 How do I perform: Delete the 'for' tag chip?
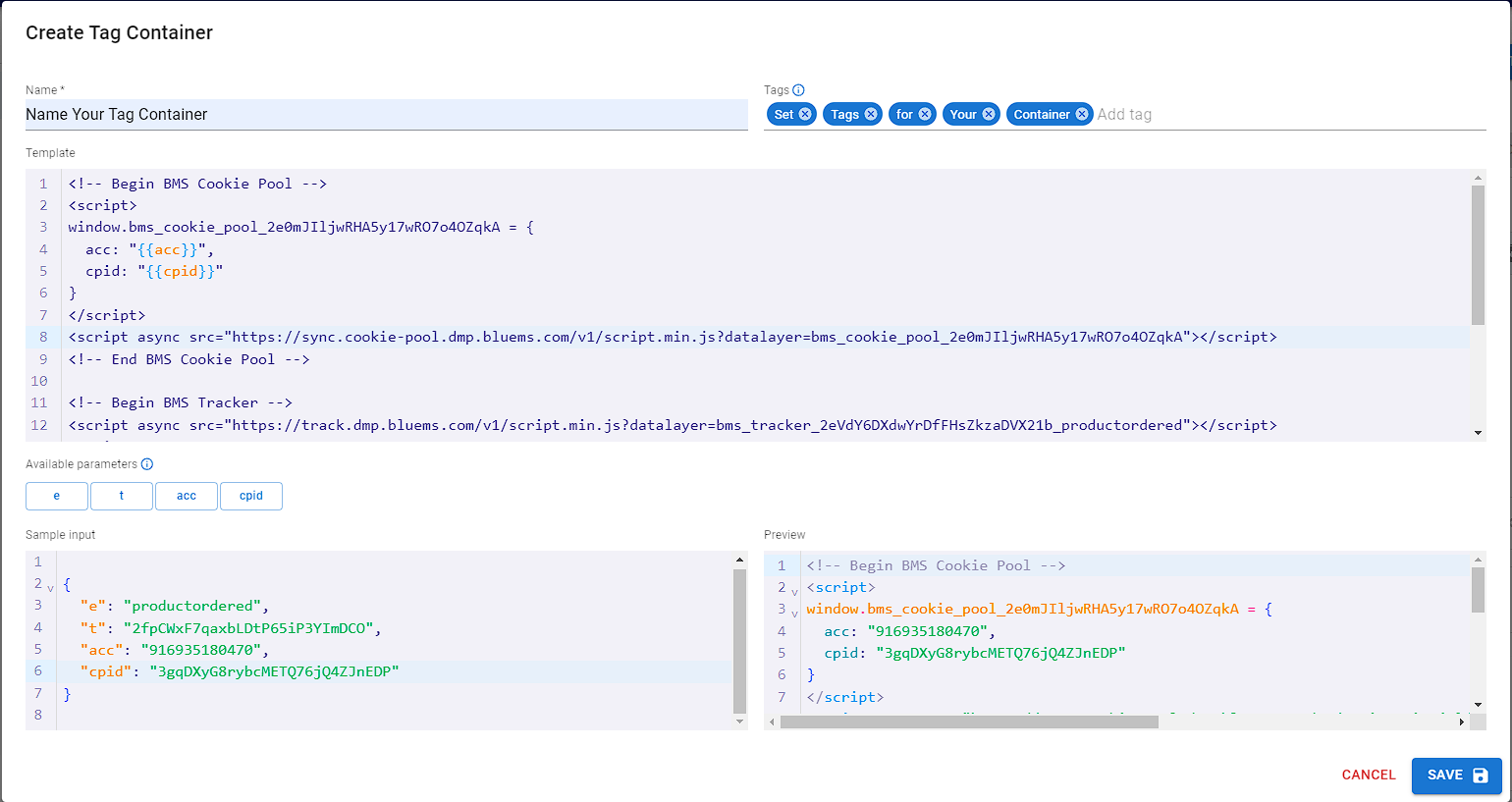click(925, 114)
